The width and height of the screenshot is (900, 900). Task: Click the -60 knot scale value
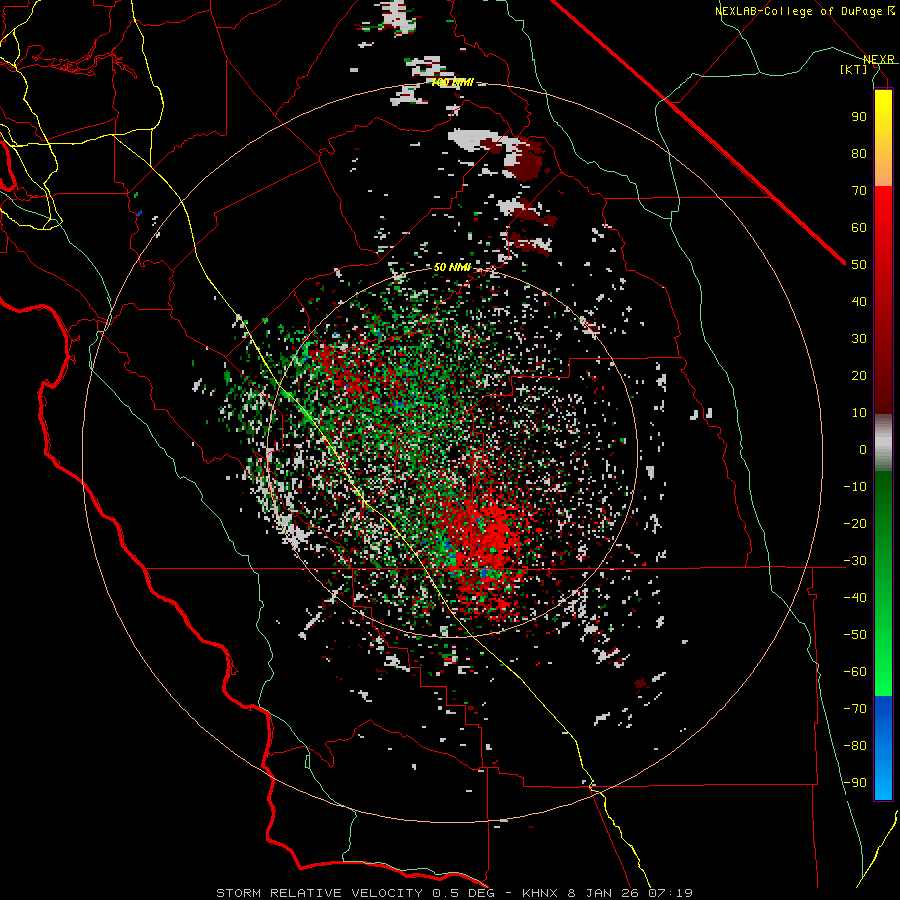click(x=855, y=672)
